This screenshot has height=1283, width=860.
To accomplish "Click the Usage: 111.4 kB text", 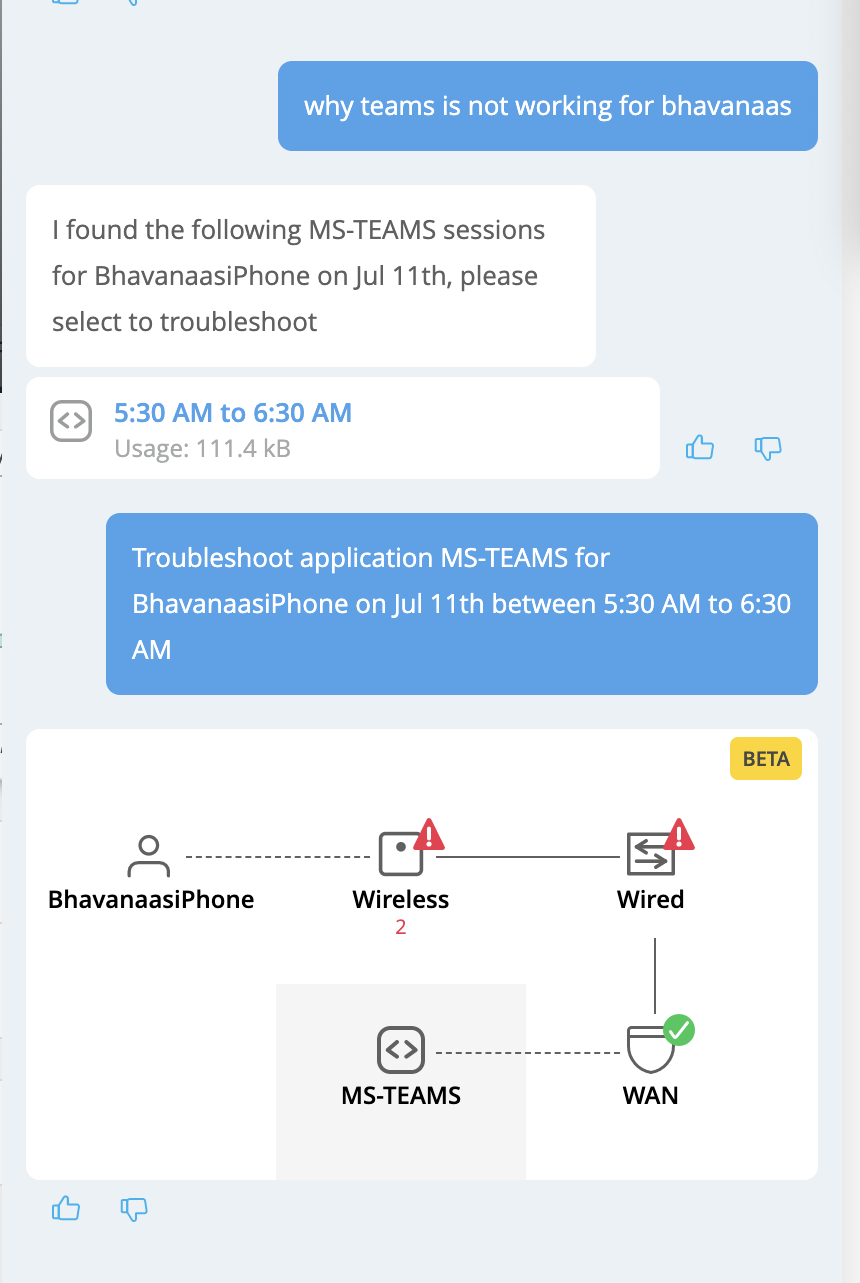I will (202, 449).
